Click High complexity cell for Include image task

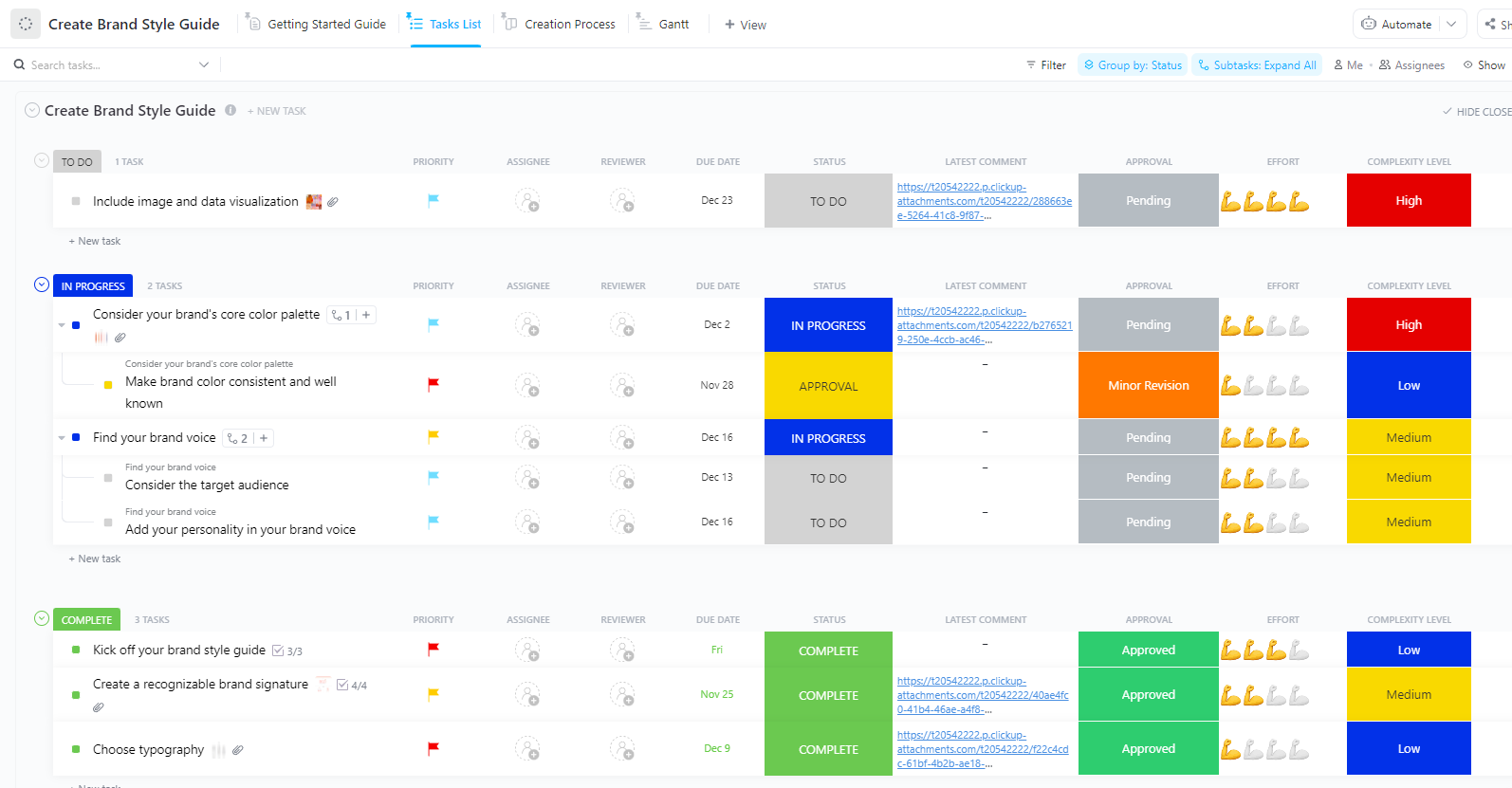[1408, 201]
